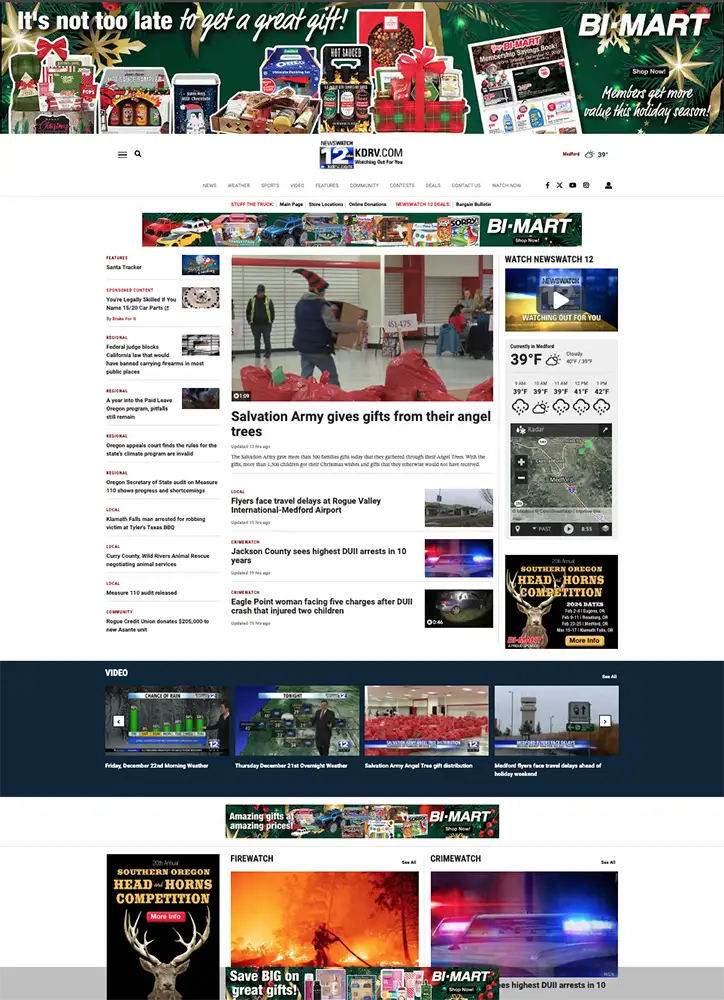Open Klamath Falls man arrested article
Viewport: 724px width, 1000px height.
coord(156,523)
